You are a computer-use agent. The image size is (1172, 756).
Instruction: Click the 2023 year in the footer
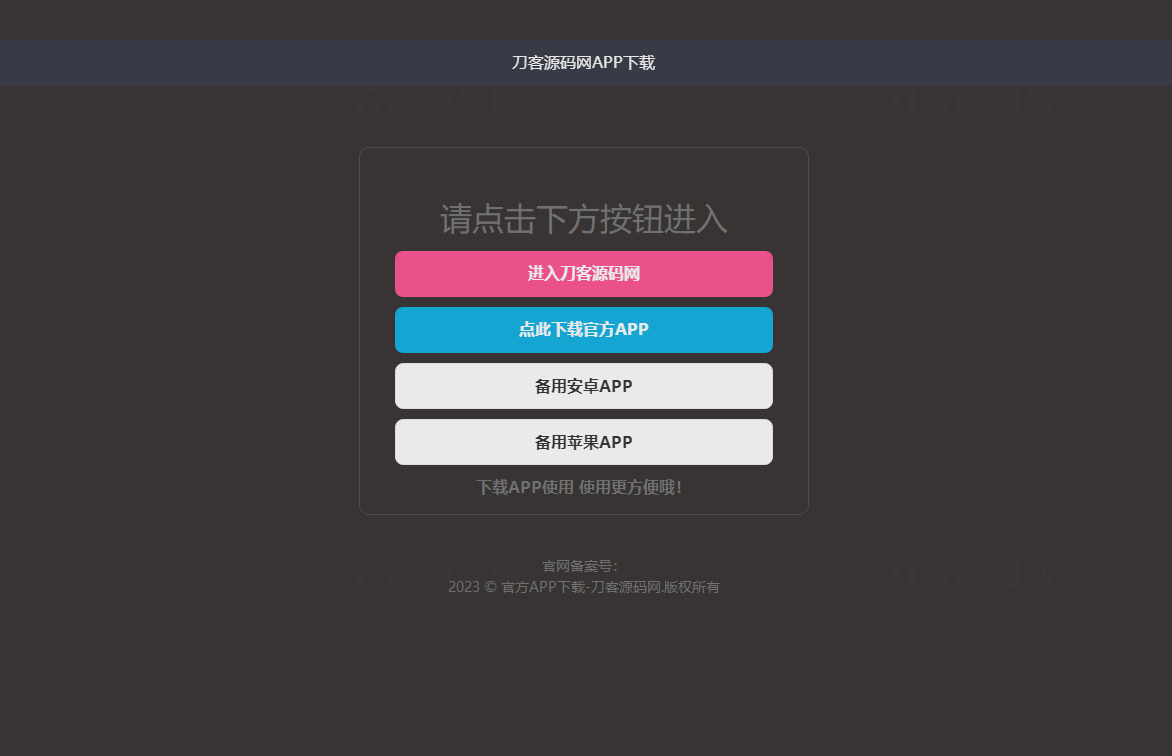[464, 587]
